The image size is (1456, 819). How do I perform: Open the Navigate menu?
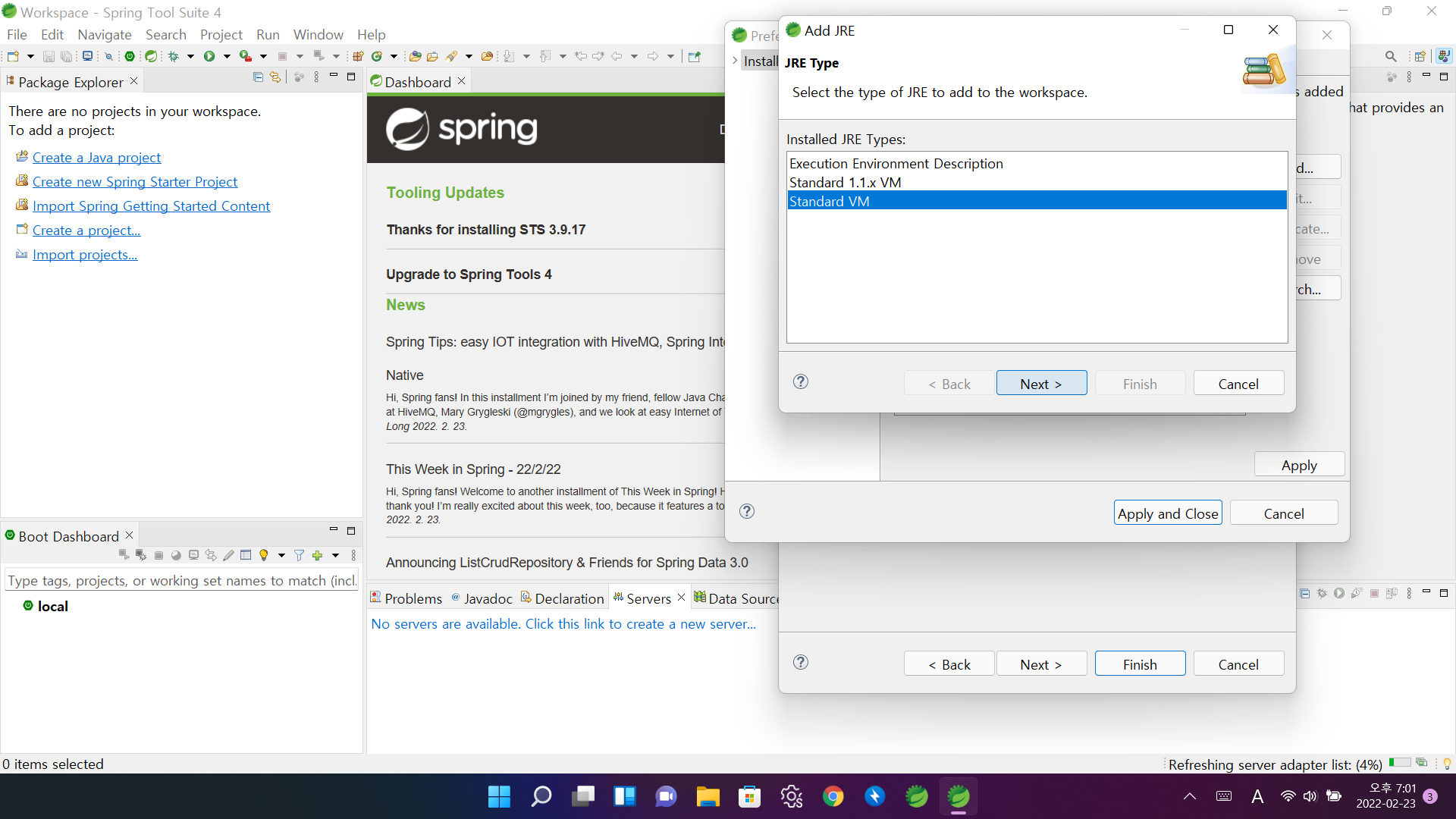(x=105, y=34)
